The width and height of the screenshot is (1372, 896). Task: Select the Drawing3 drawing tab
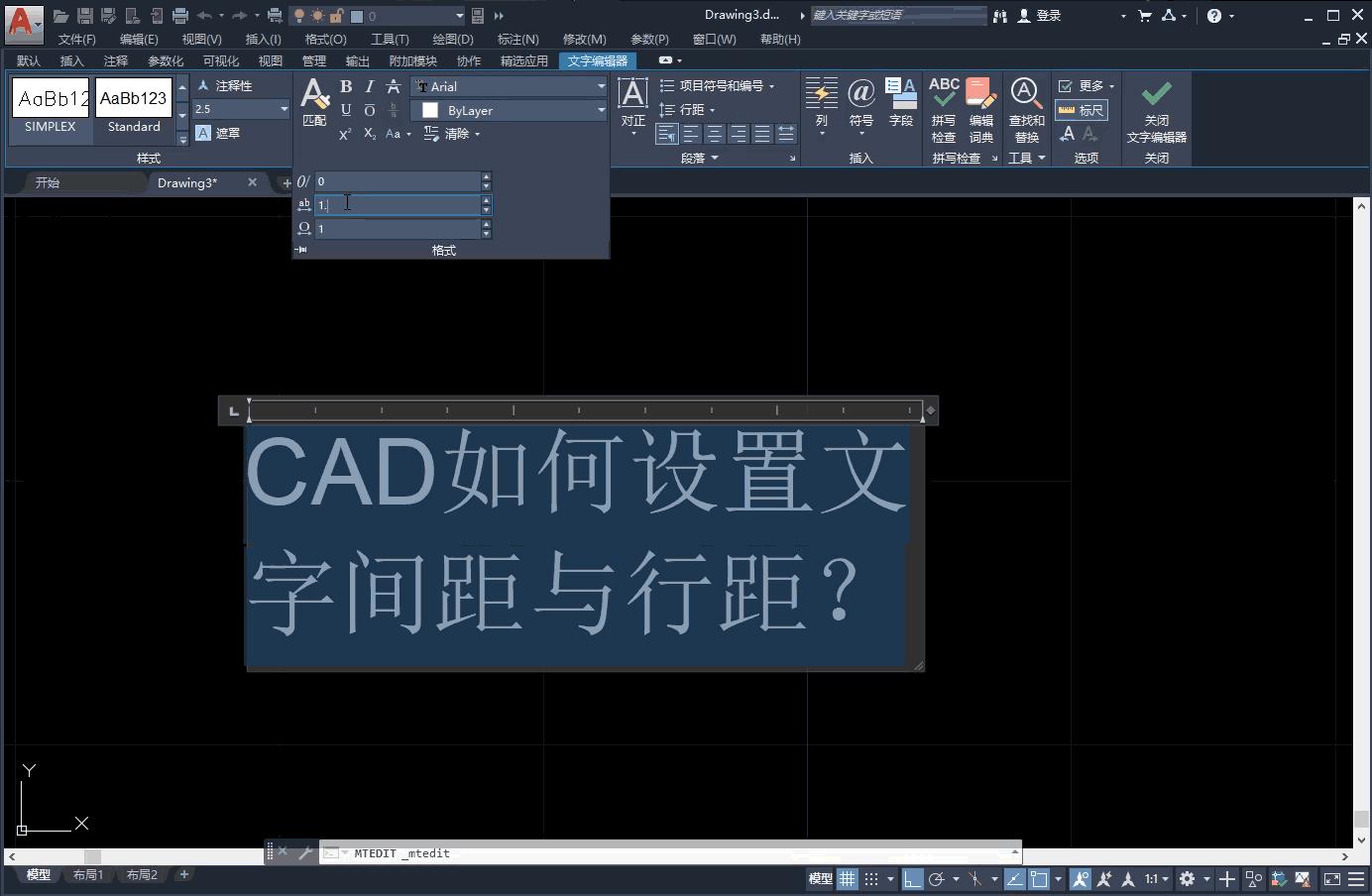tap(188, 182)
